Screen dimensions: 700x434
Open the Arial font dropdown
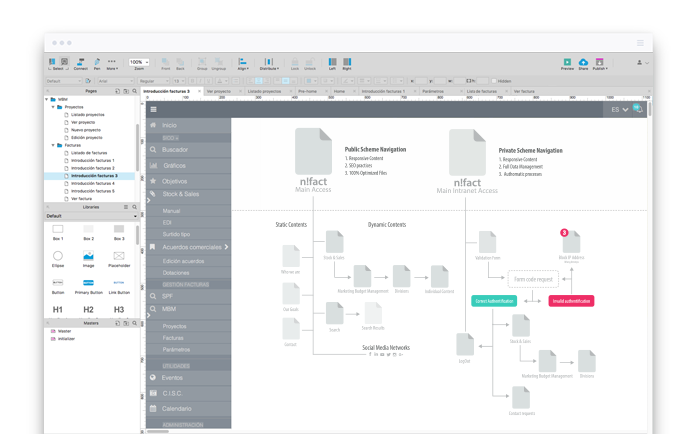tap(116, 81)
